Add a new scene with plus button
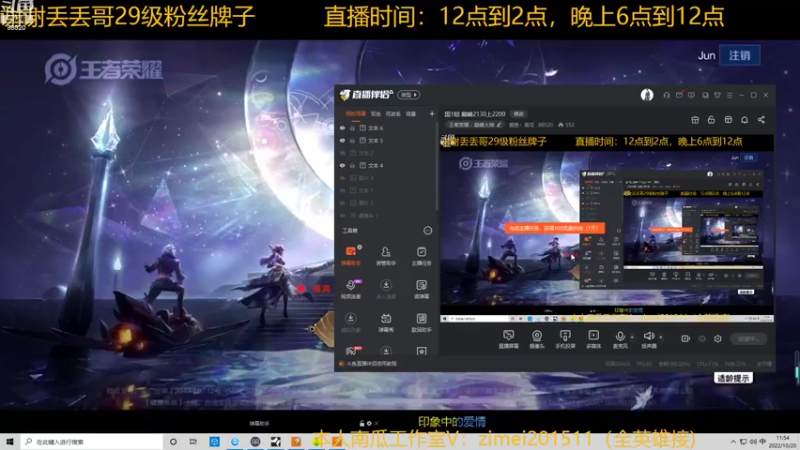Viewport: 800px width, 450px height. pos(432,114)
